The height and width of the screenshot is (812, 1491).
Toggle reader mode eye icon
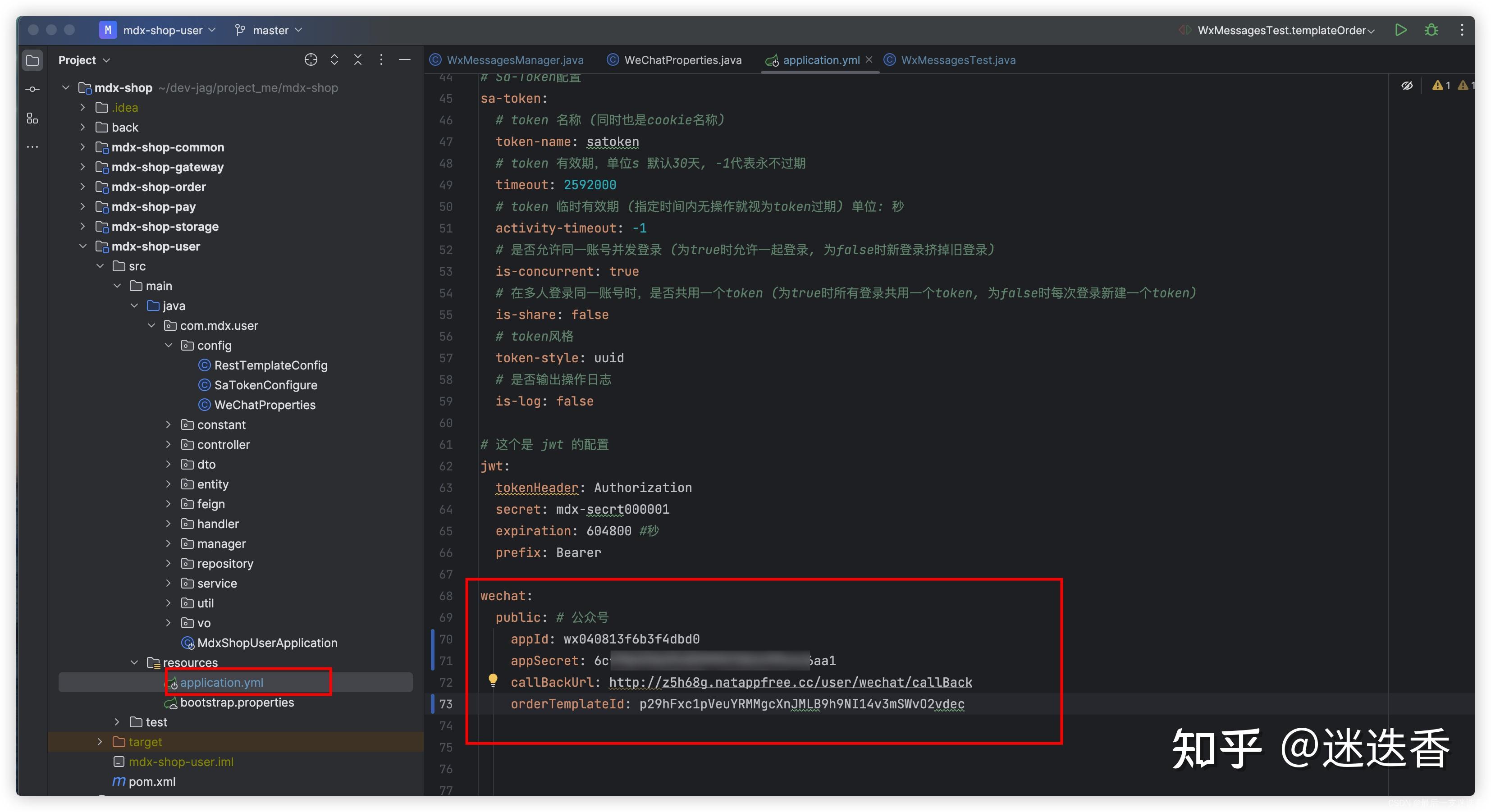click(x=1407, y=86)
